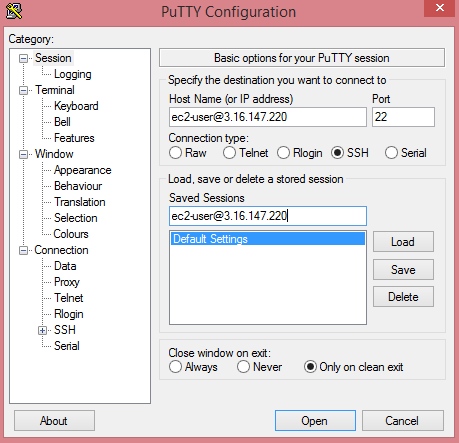Click the Host Name input field

point(268,117)
